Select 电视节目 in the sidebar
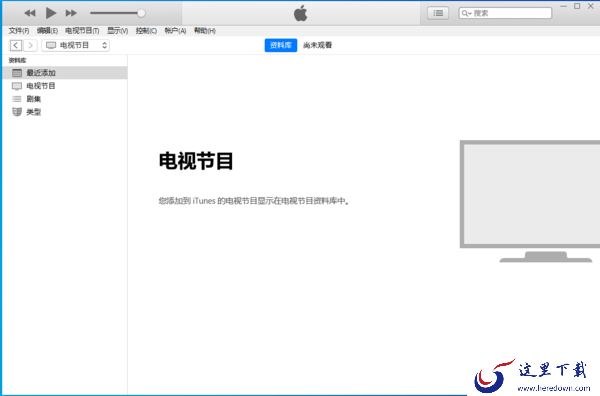The width and height of the screenshot is (600, 396). 65,86
